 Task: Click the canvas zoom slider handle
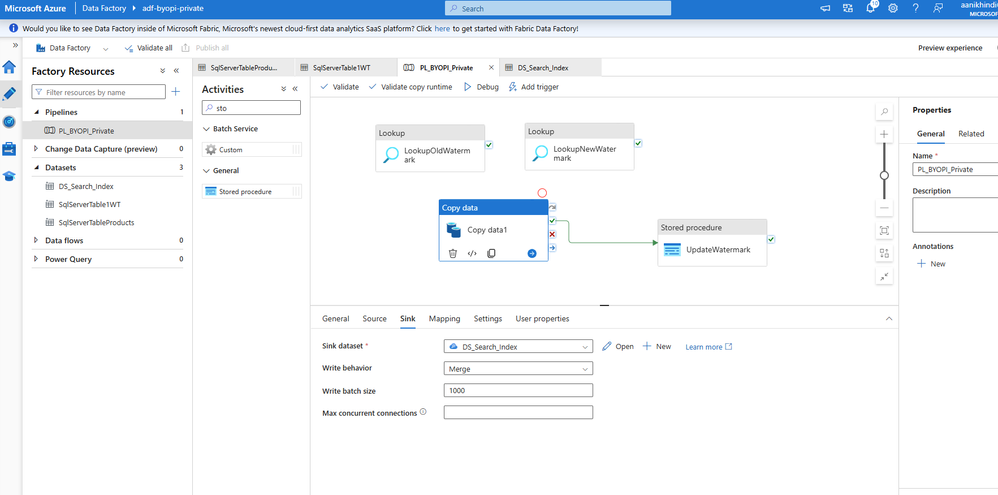tap(884, 175)
